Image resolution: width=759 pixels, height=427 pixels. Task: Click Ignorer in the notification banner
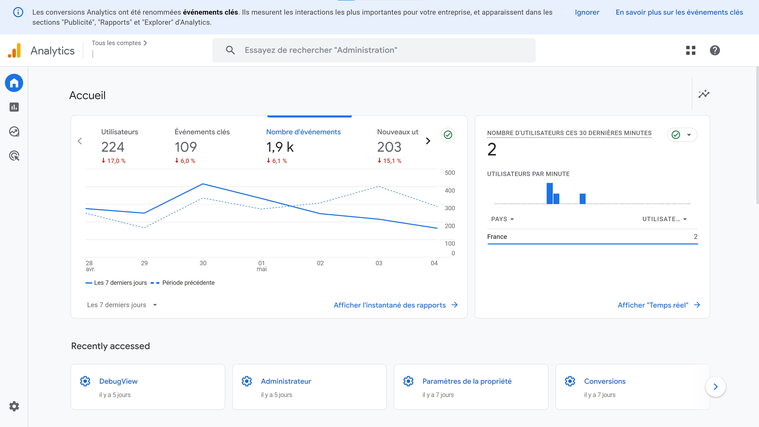(x=587, y=13)
